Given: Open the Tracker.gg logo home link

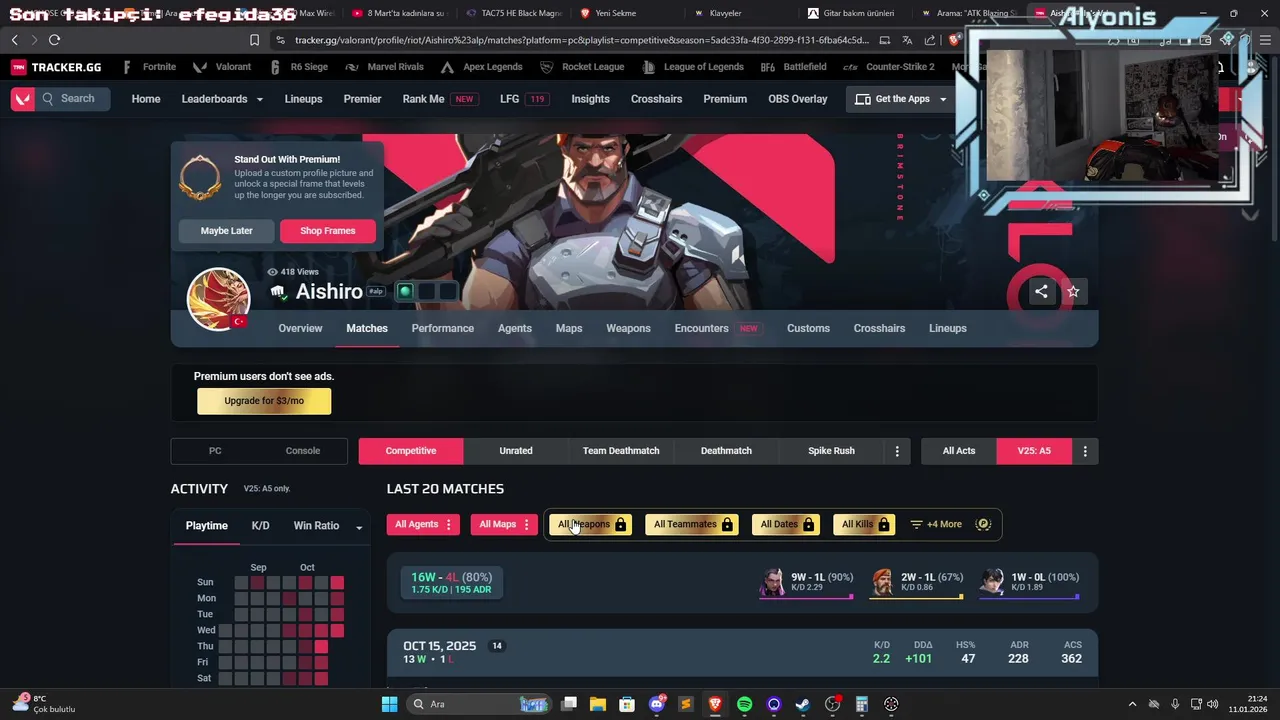Looking at the screenshot, I should pos(56,67).
